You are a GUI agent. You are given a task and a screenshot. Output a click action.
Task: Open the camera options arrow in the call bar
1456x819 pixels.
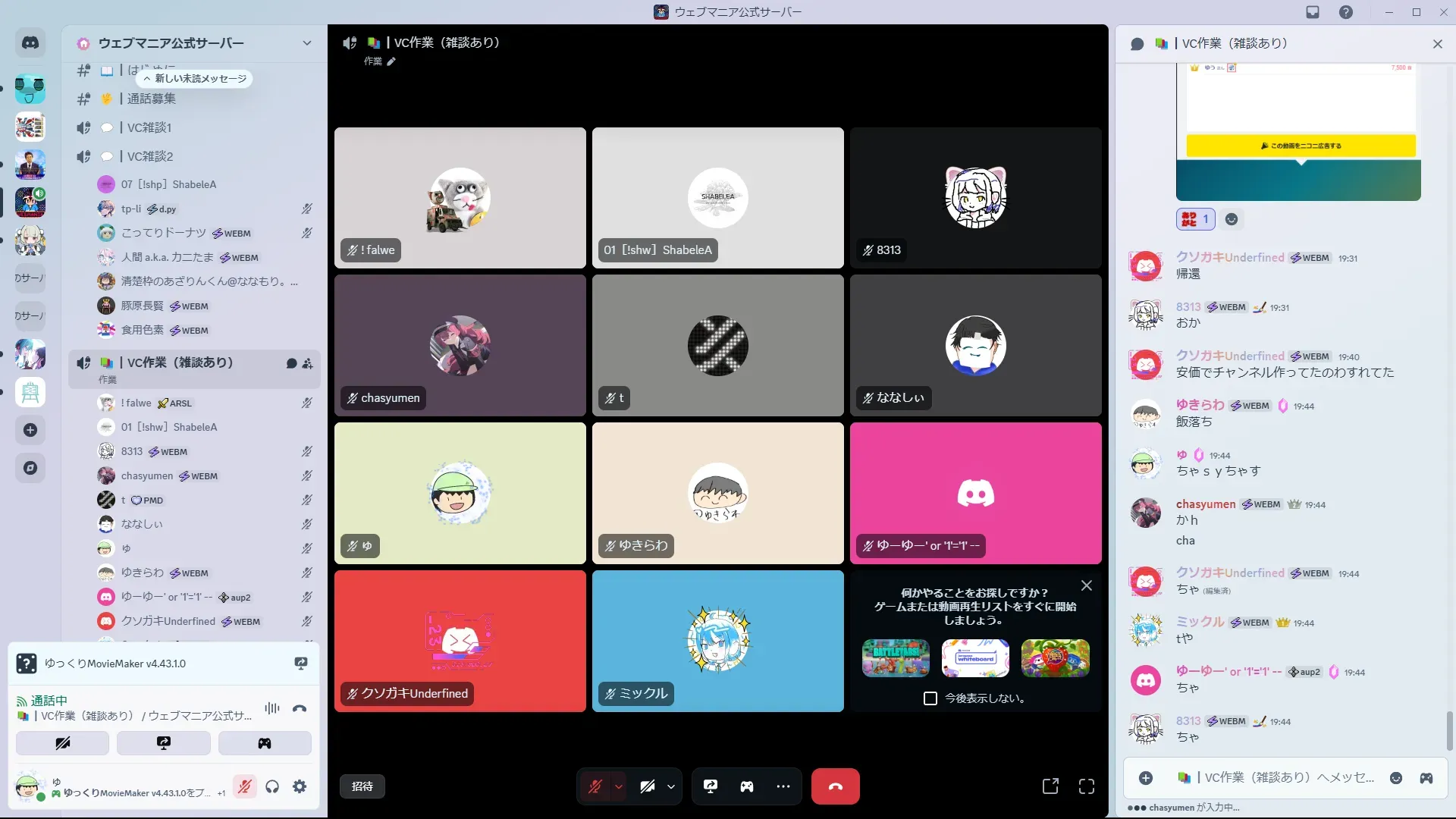coord(671,786)
